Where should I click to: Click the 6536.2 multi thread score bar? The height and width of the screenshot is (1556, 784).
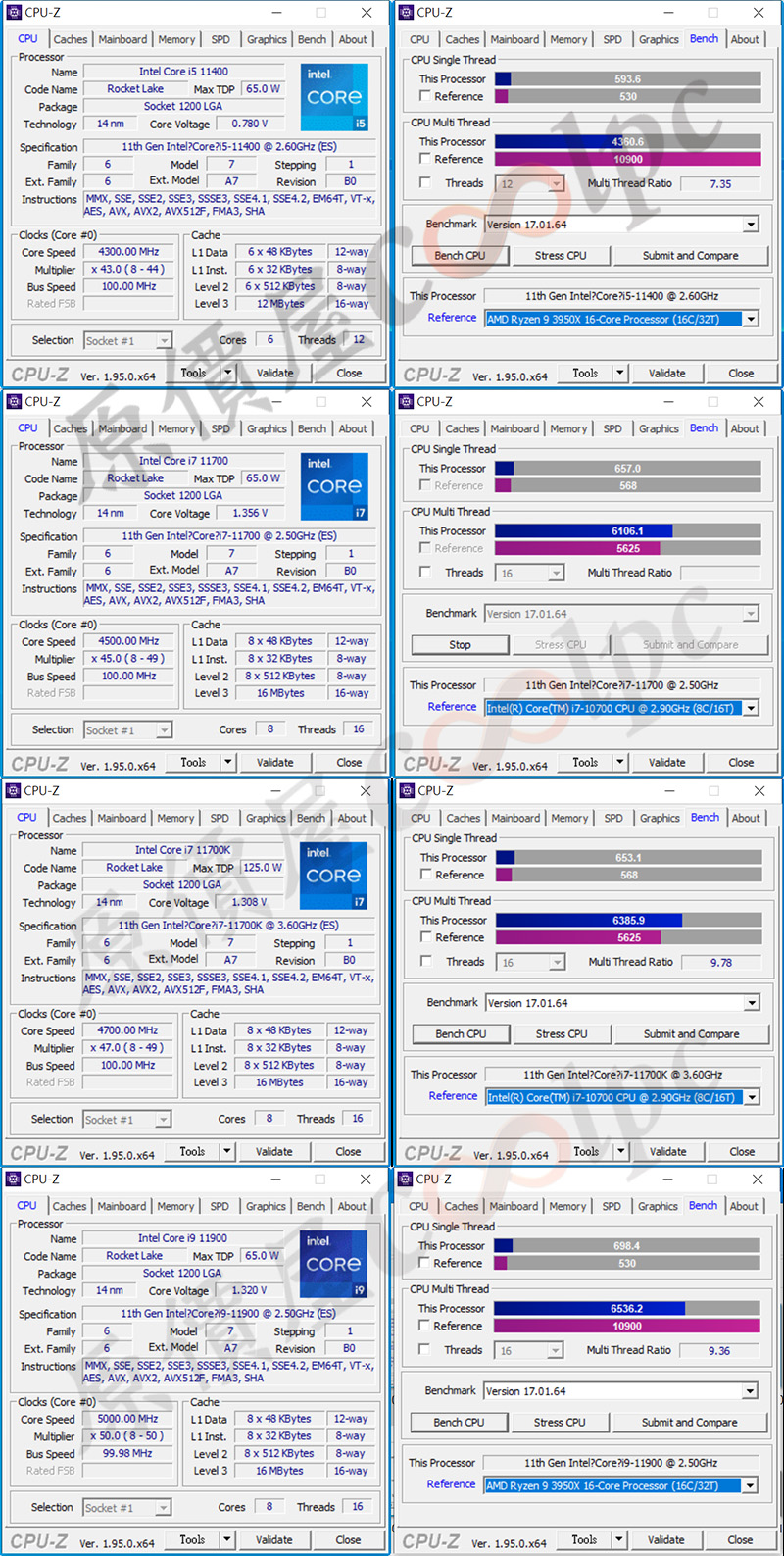click(627, 1309)
